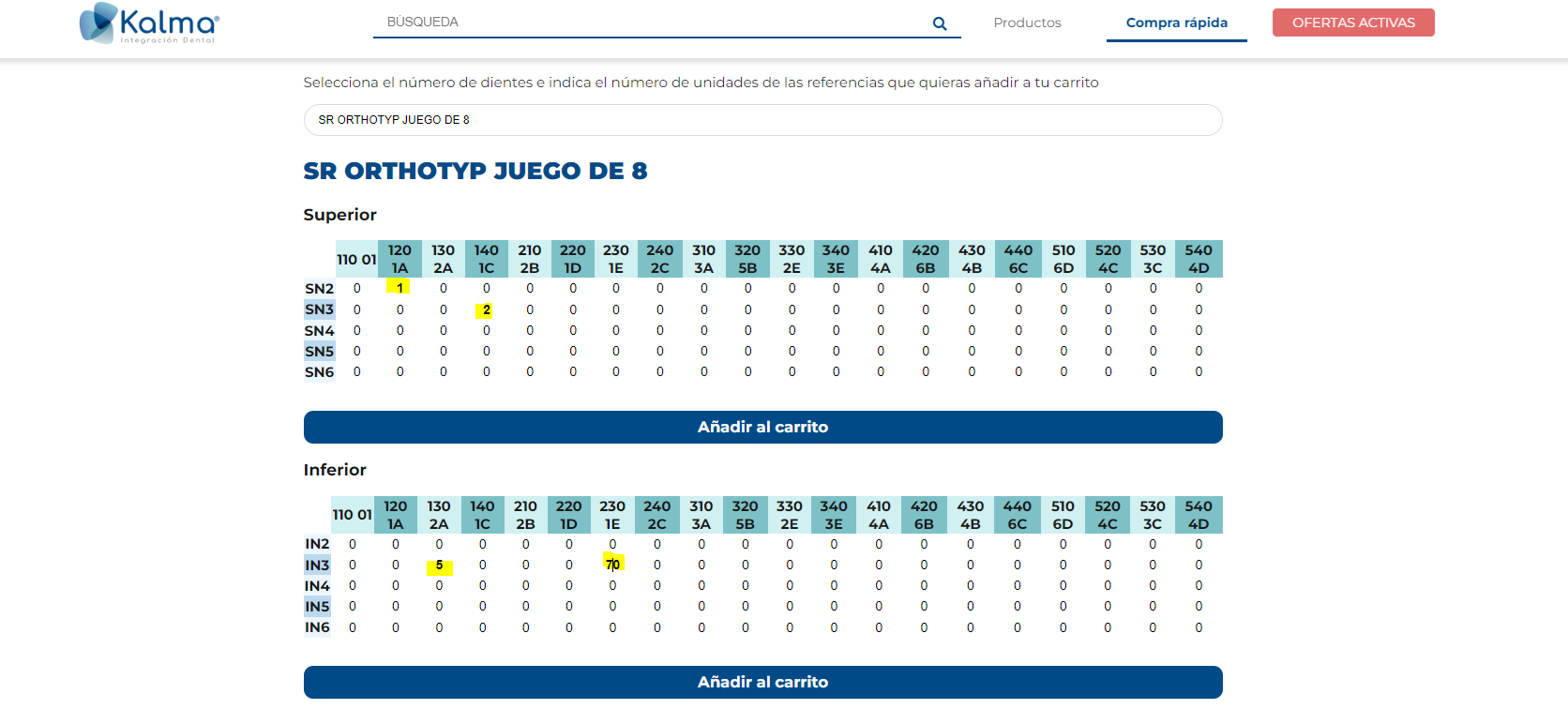The height and width of the screenshot is (724, 1568).
Task: Select the Compra rápida tab
Action: click(1176, 23)
